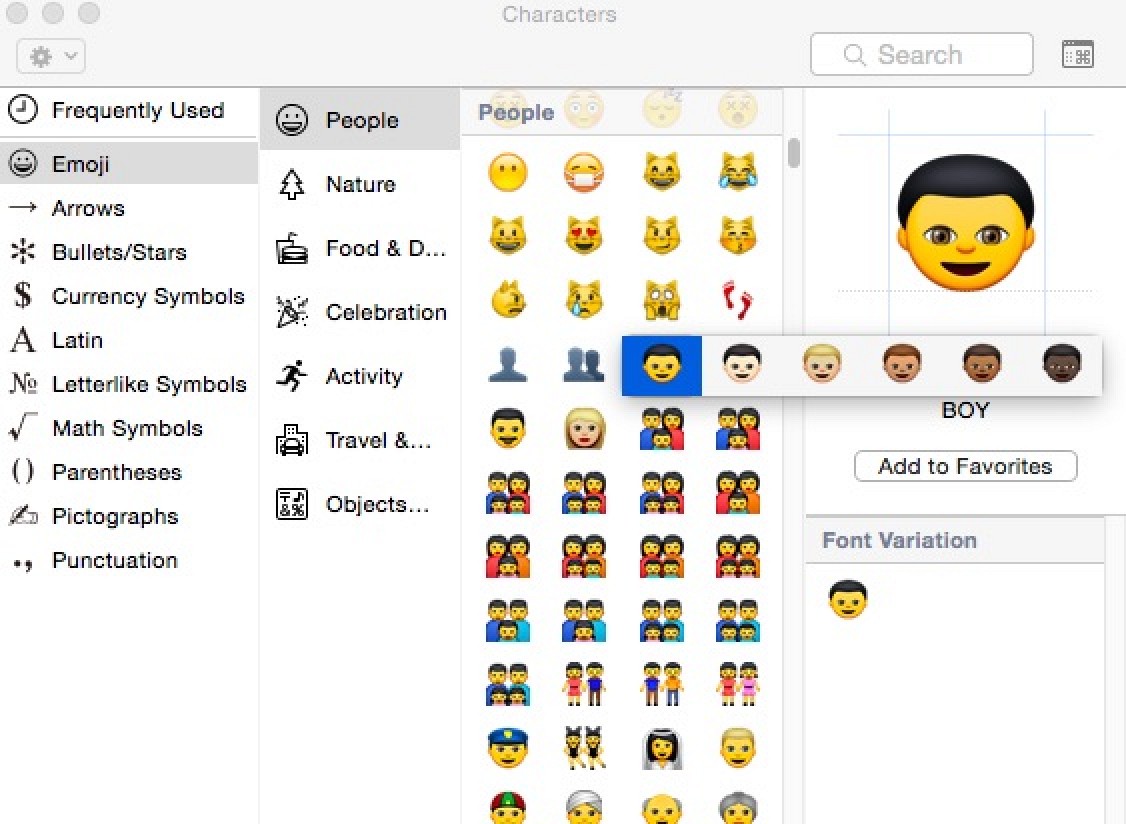Select the default yellow boy emoji

(x=662, y=365)
